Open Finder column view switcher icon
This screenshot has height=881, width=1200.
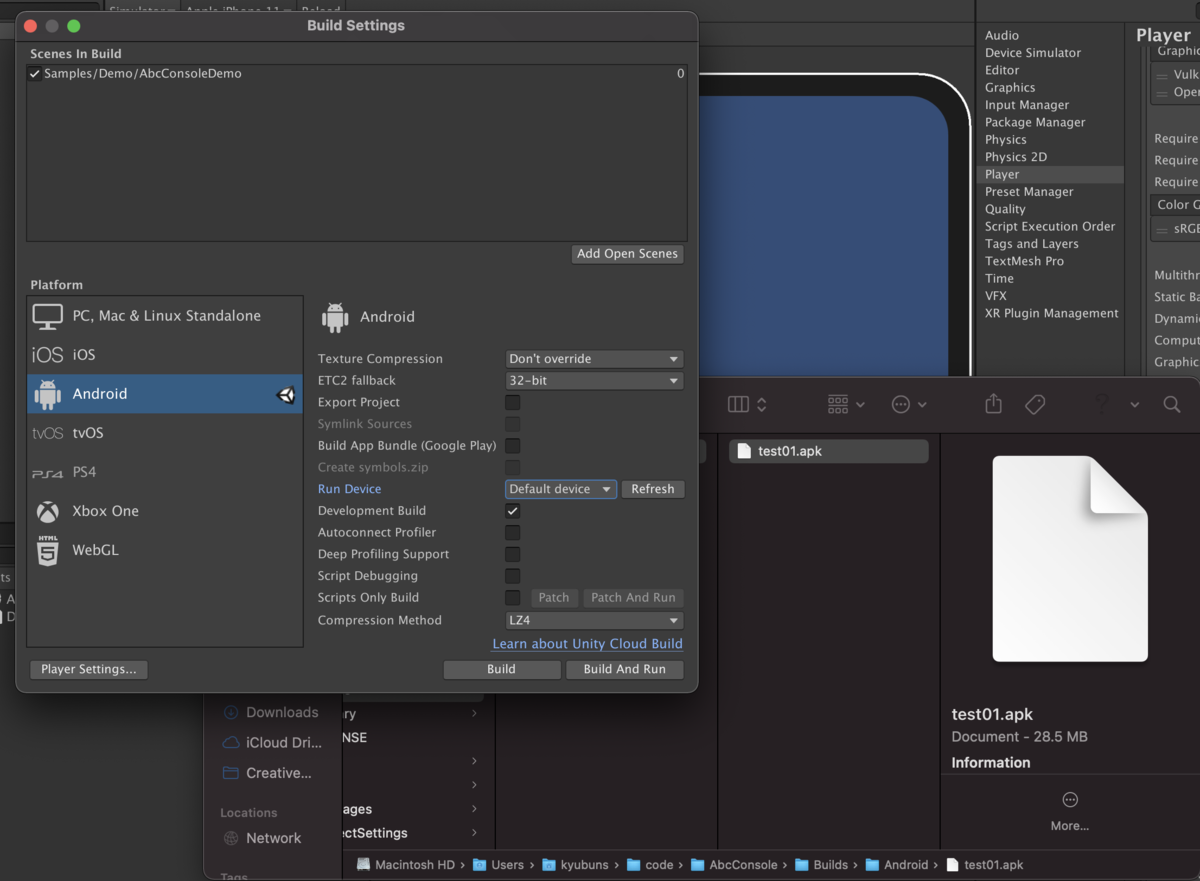[747, 404]
